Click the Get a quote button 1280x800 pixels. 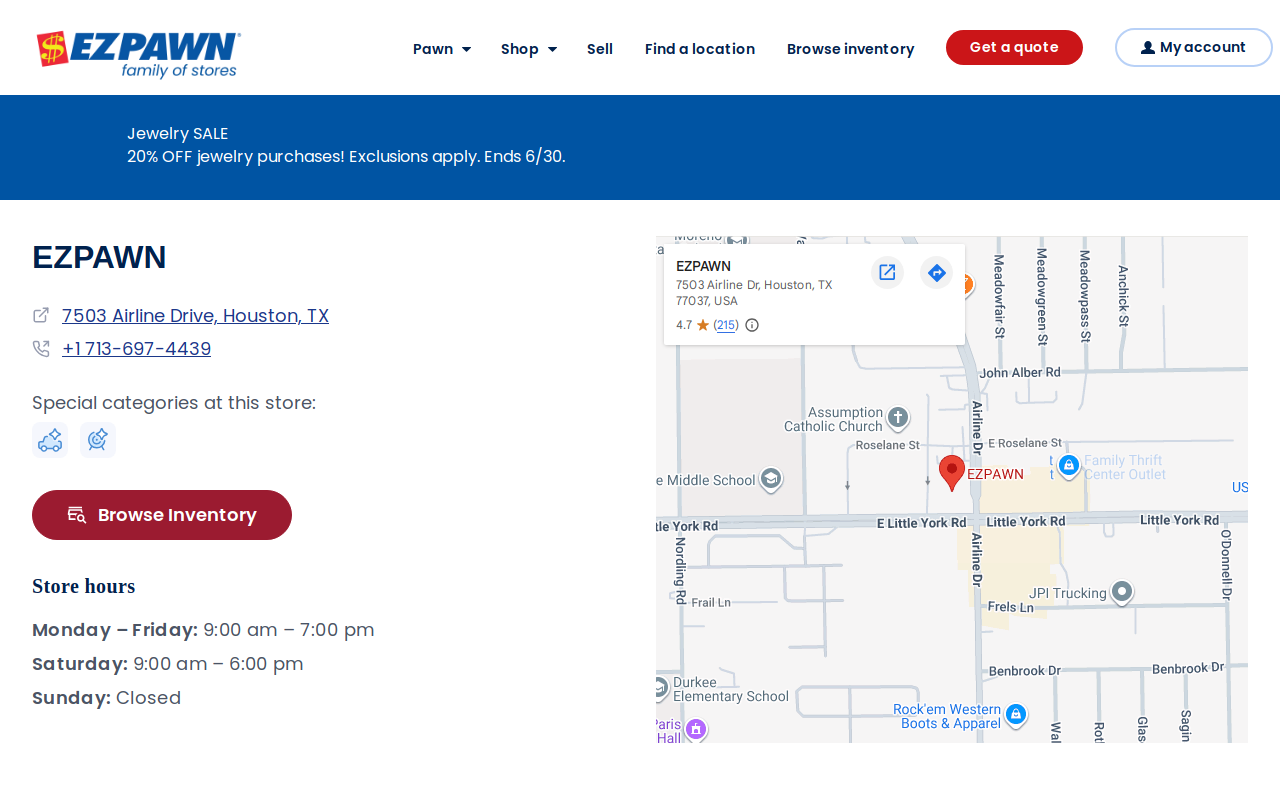tap(1014, 48)
